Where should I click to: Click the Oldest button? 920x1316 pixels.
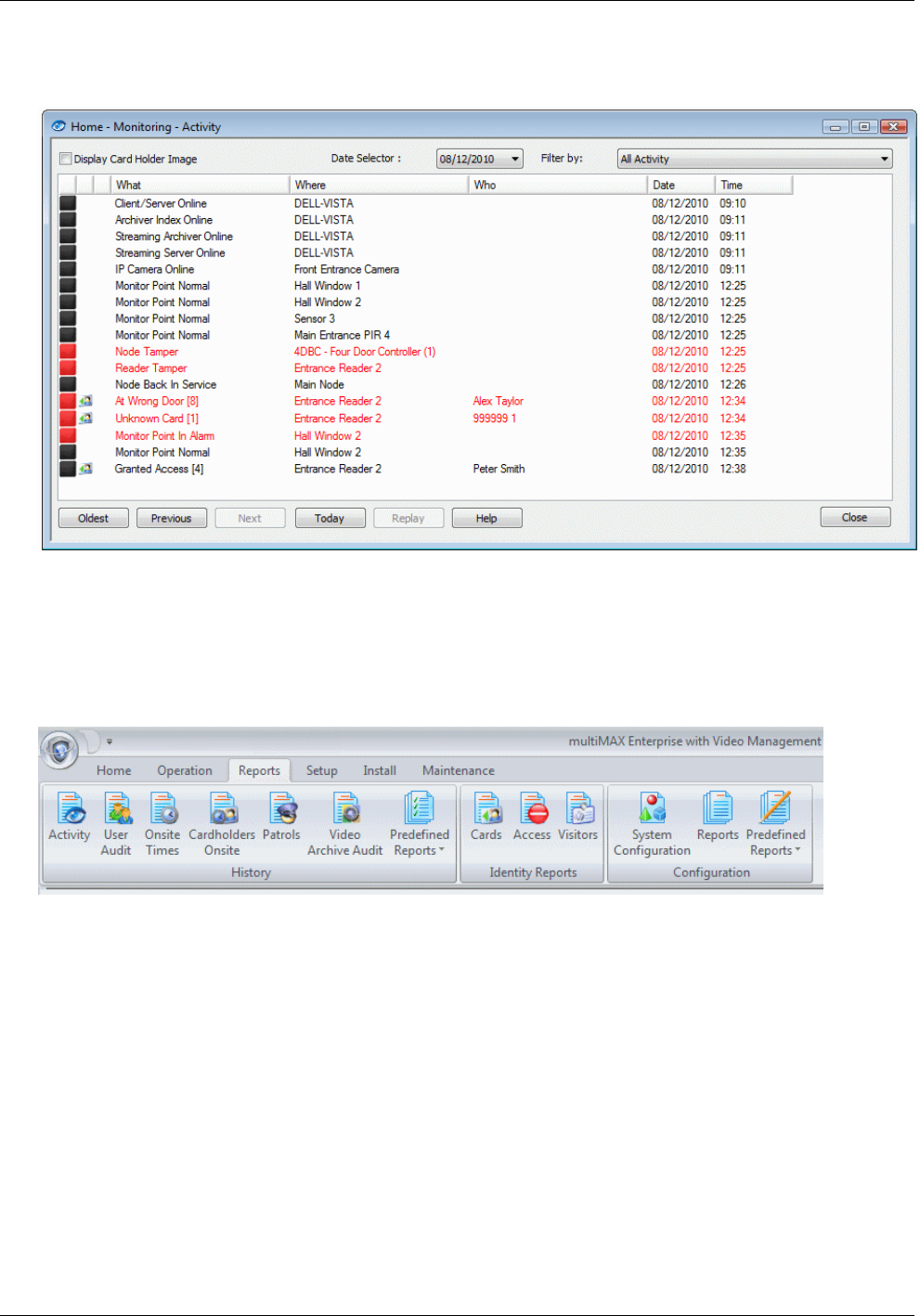(x=93, y=518)
